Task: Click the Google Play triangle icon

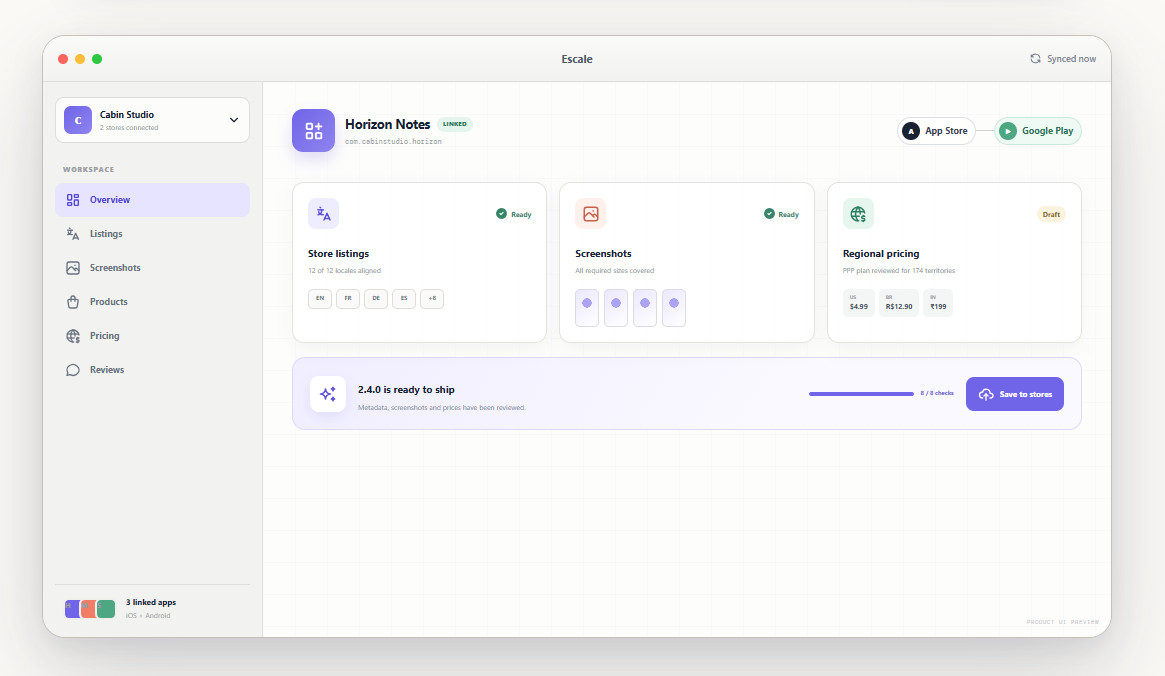Action: [1007, 131]
